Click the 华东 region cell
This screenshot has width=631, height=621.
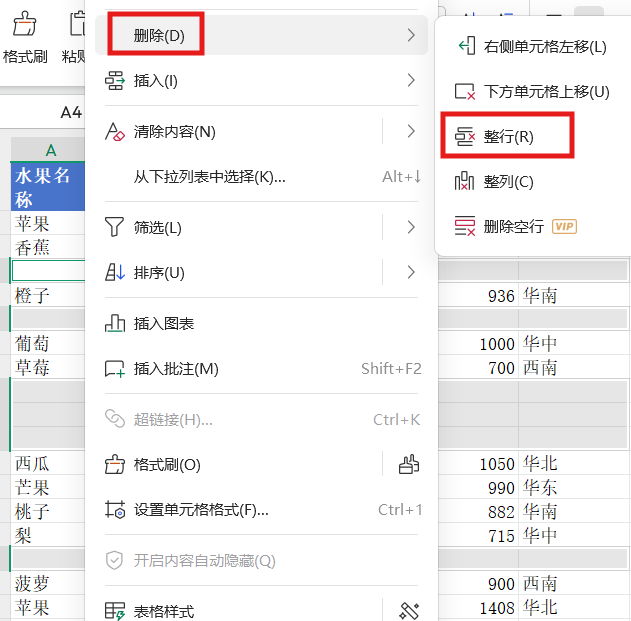[x=573, y=487]
